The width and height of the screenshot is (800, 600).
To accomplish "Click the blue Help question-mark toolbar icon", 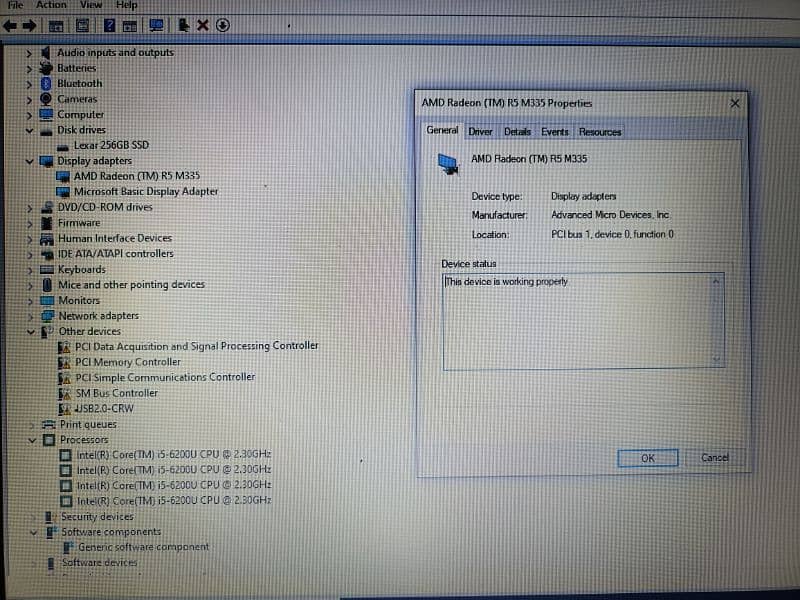I will click(x=108, y=25).
